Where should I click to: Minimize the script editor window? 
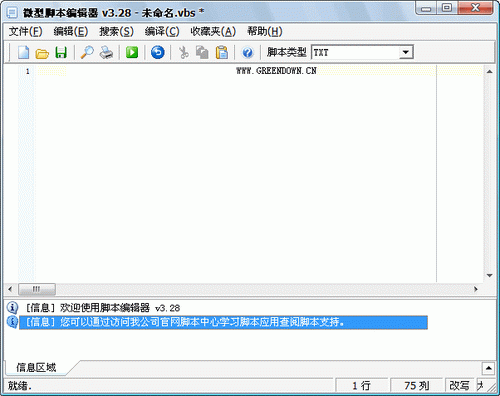tap(426, 9)
